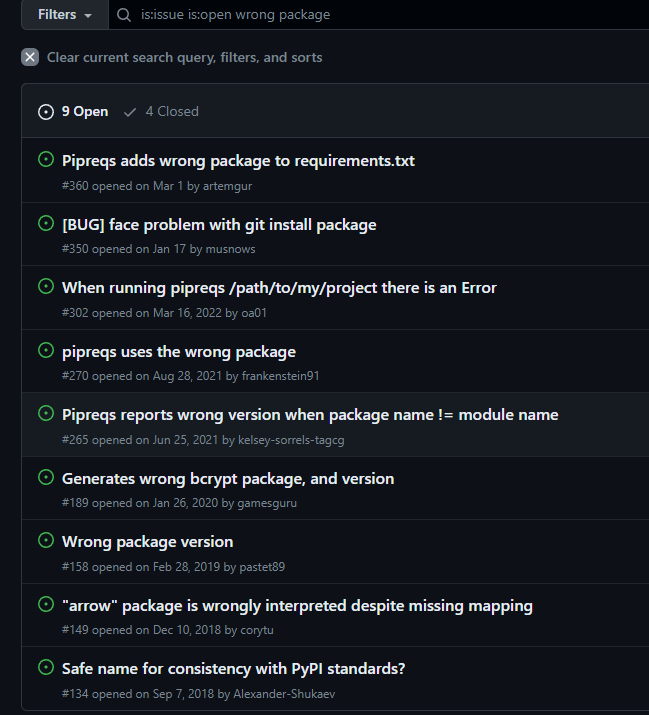Switch to the 4 Closed issues
Screen dimensions: 649x715
[x=161, y=112]
